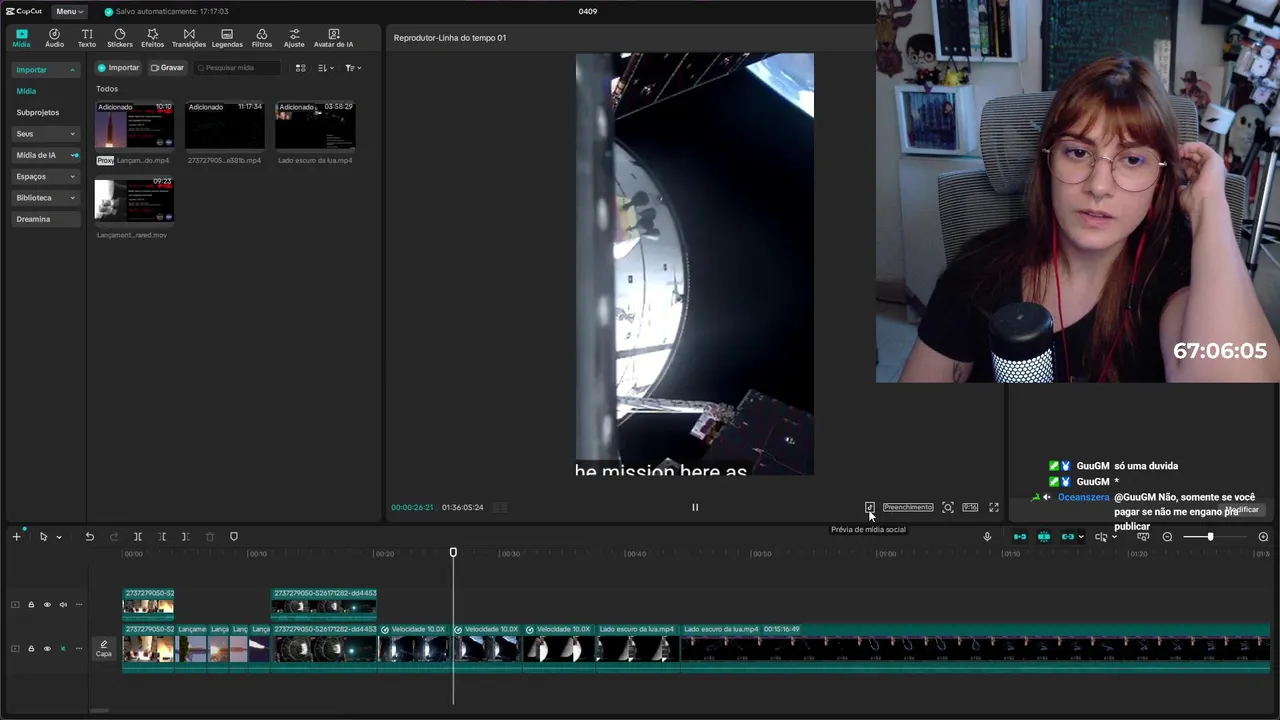
Task: Open the Texto tab
Action: click(87, 38)
